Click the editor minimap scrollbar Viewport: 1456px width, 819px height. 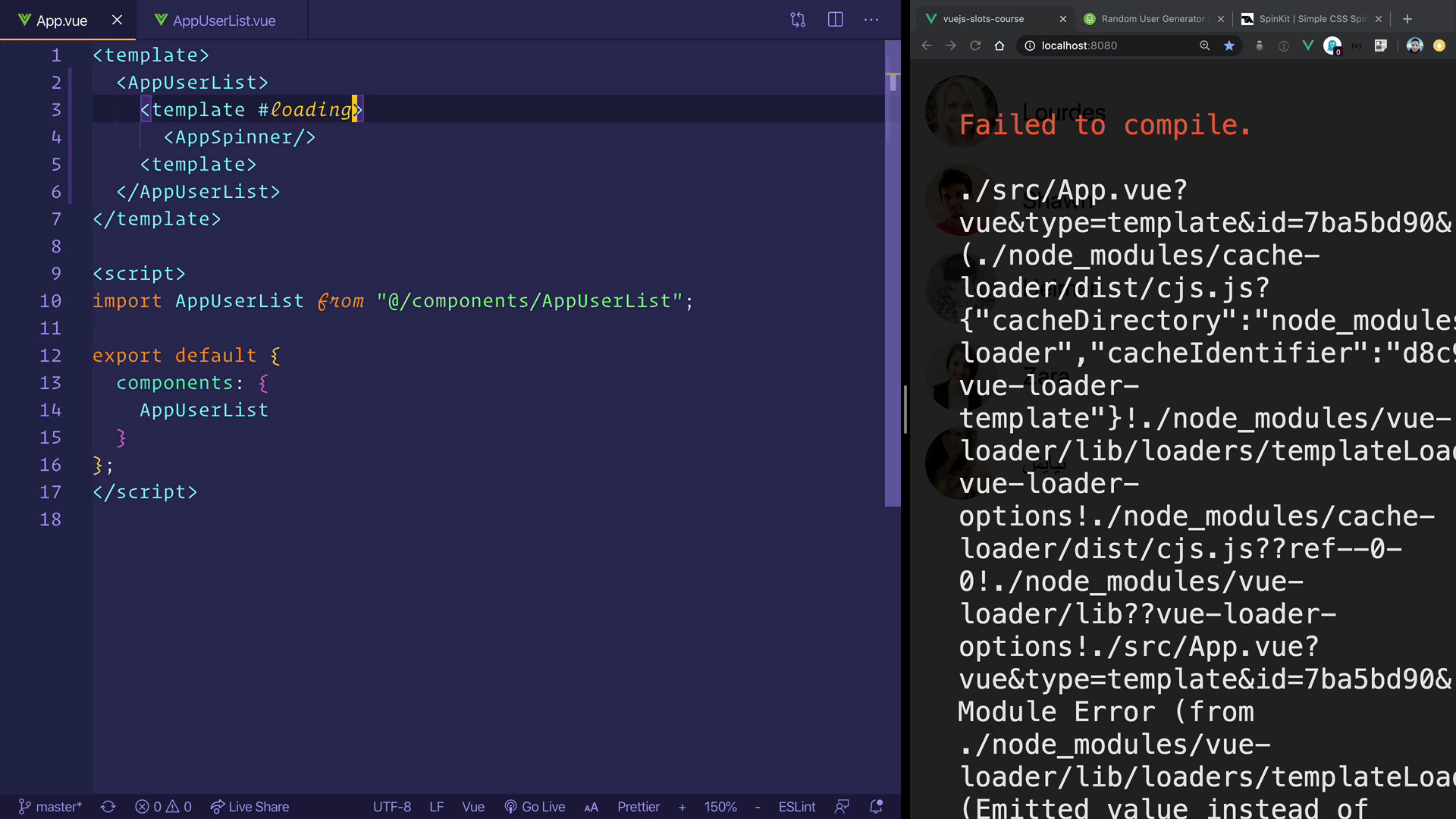pos(893,273)
